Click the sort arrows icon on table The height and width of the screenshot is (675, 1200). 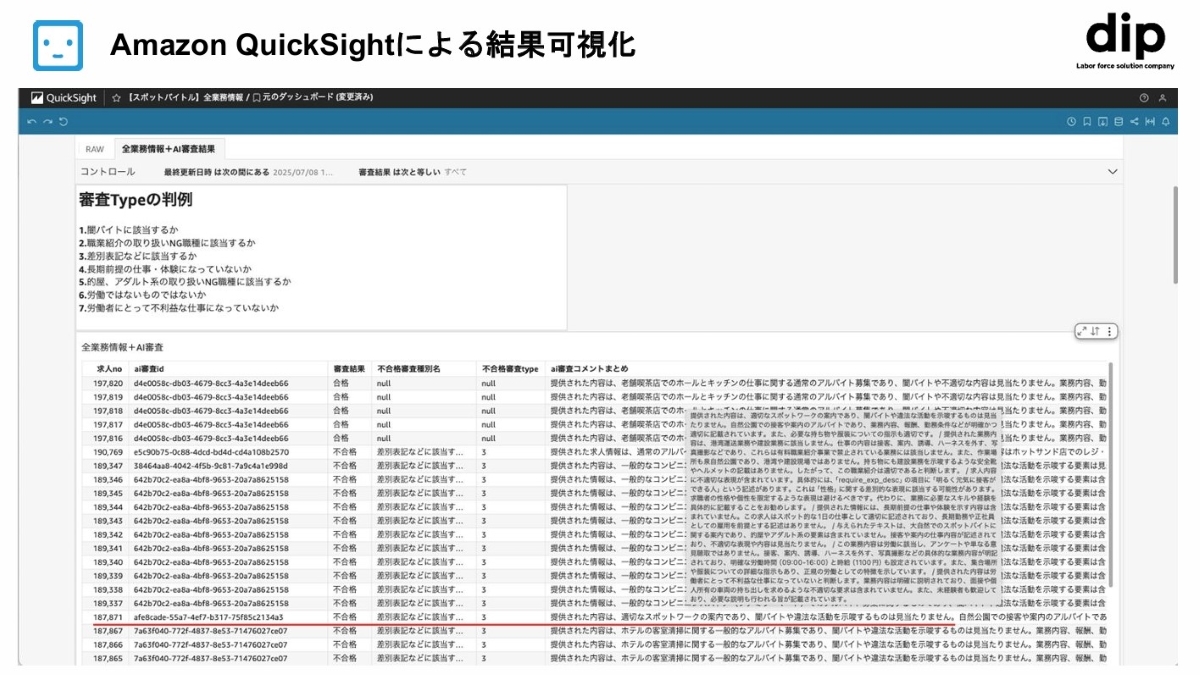[1096, 331]
